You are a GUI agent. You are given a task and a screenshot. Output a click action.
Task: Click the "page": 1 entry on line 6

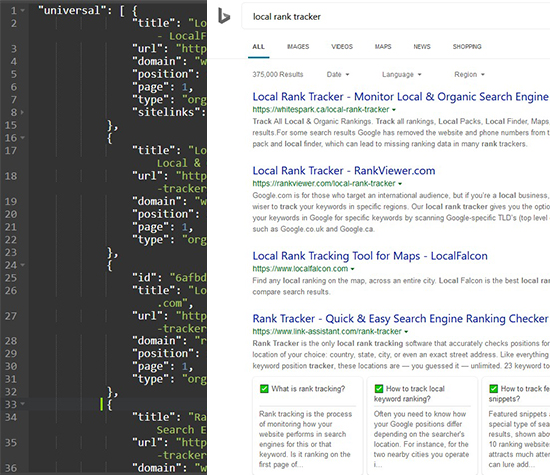tap(162, 87)
